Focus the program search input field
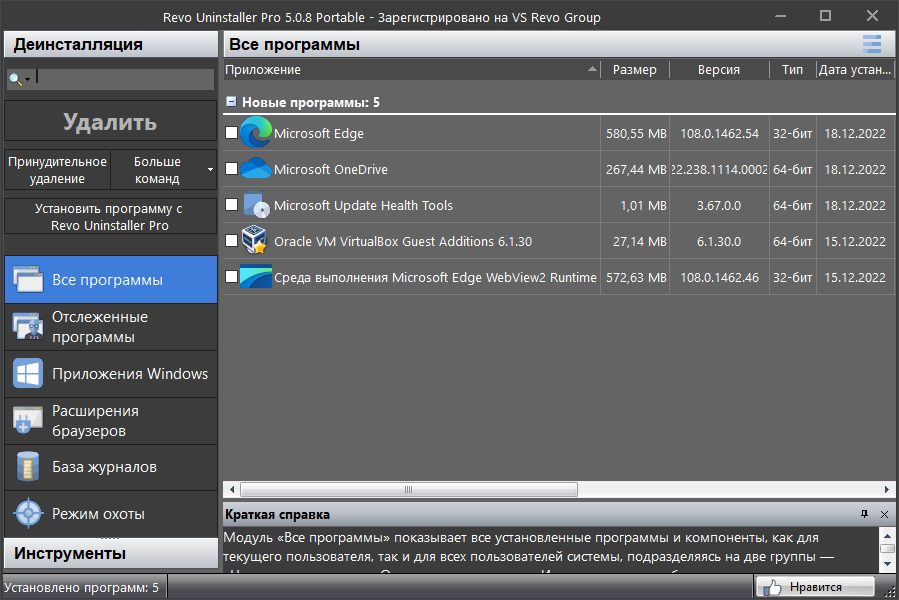The height and width of the screenshot is (600, 899). click(124, 79)
